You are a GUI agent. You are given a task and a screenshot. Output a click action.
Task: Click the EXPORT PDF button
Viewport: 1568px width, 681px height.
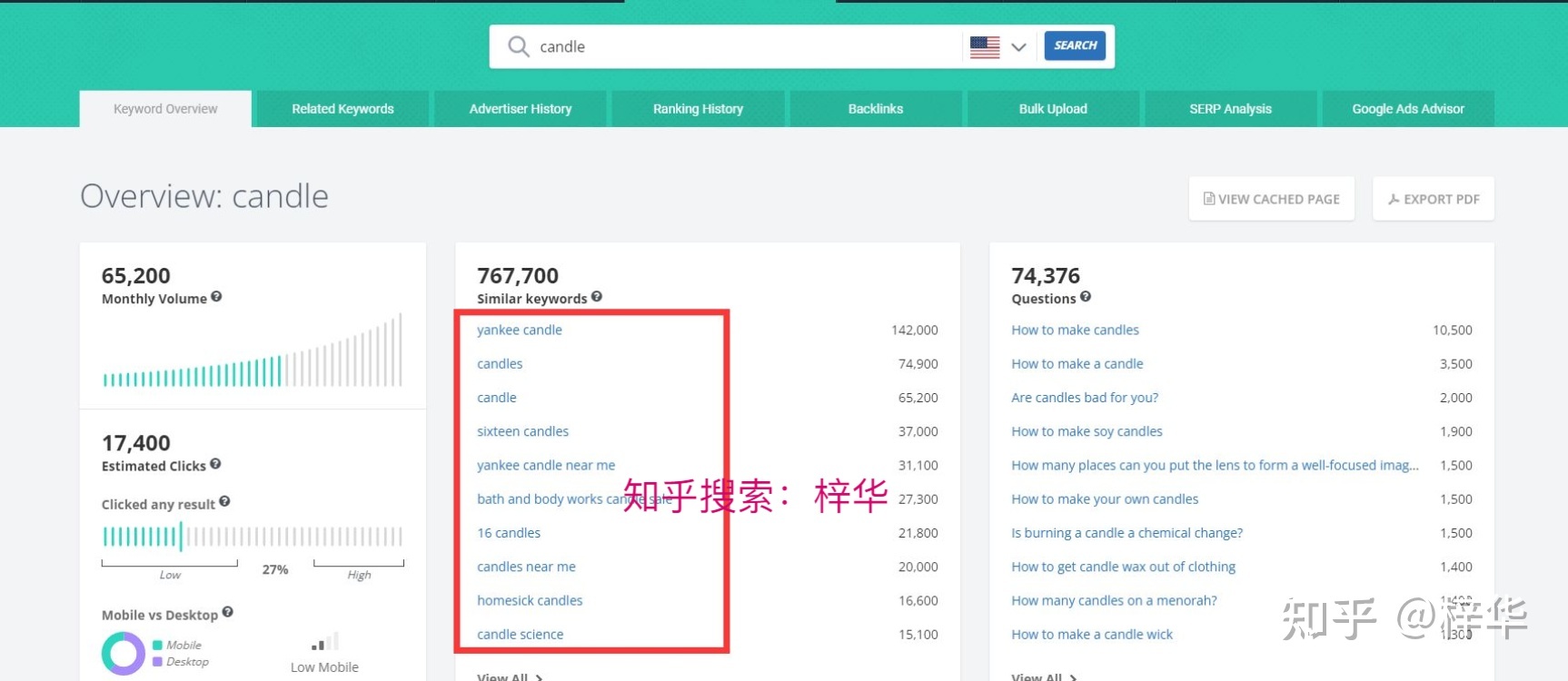[1434, 199]
